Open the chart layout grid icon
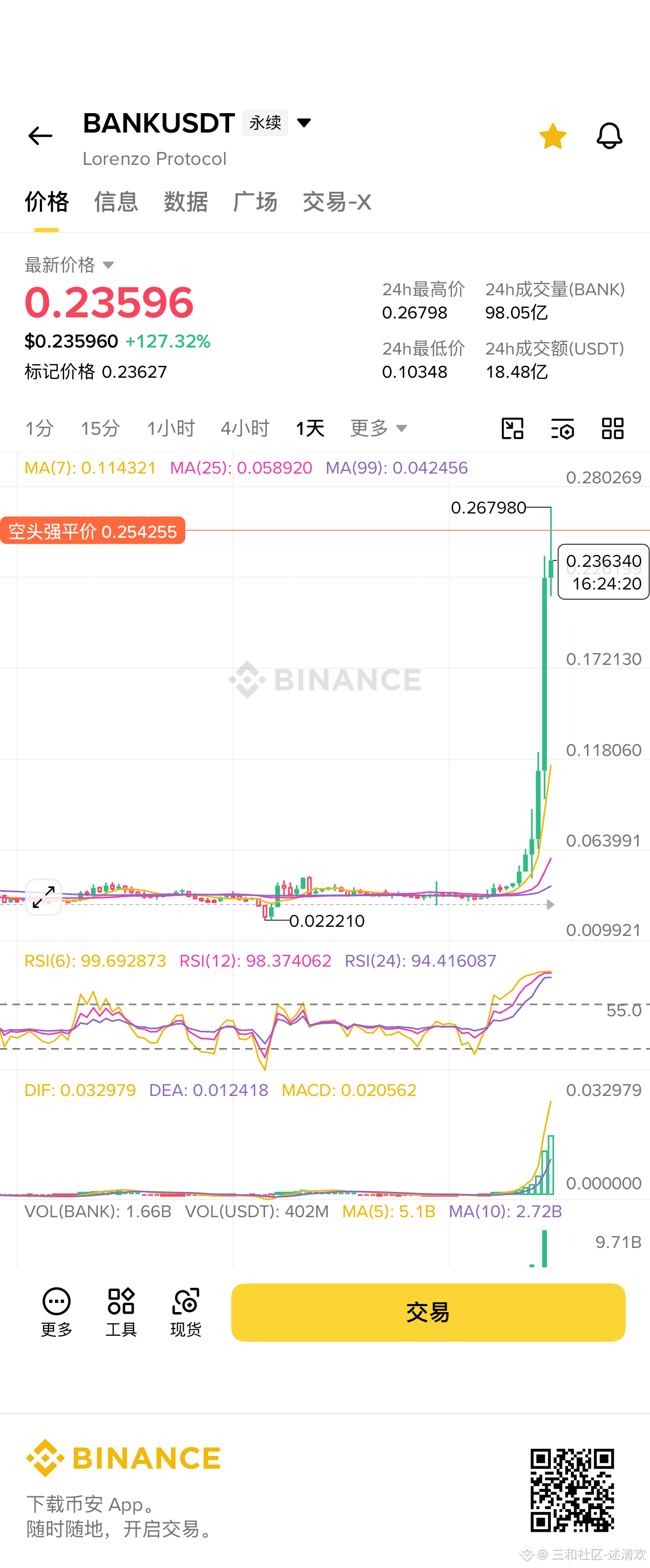Image resolution: width=650 pixels, height=1568 pixels. (613, 428)
